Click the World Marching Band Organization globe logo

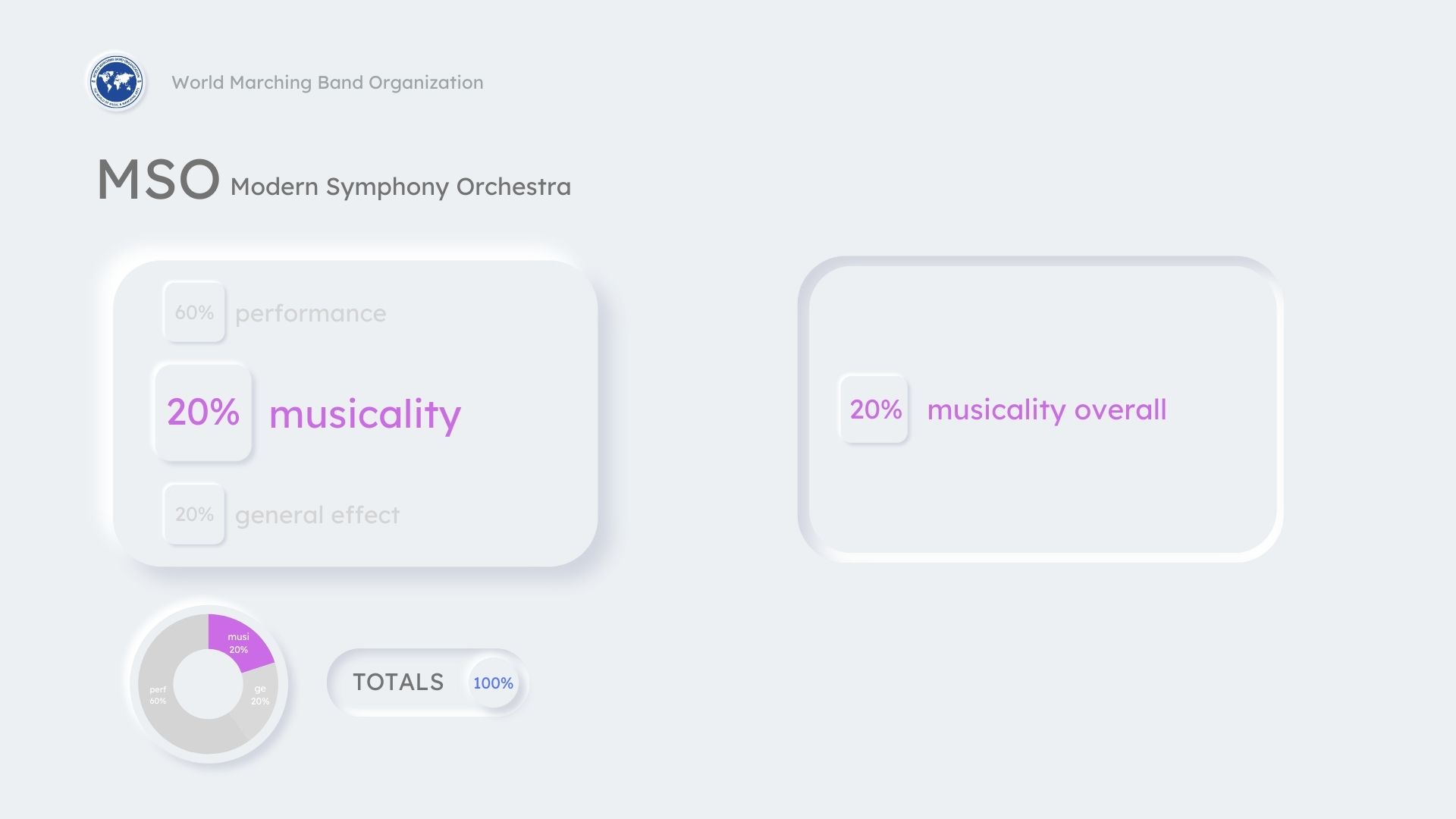point(116,81)
